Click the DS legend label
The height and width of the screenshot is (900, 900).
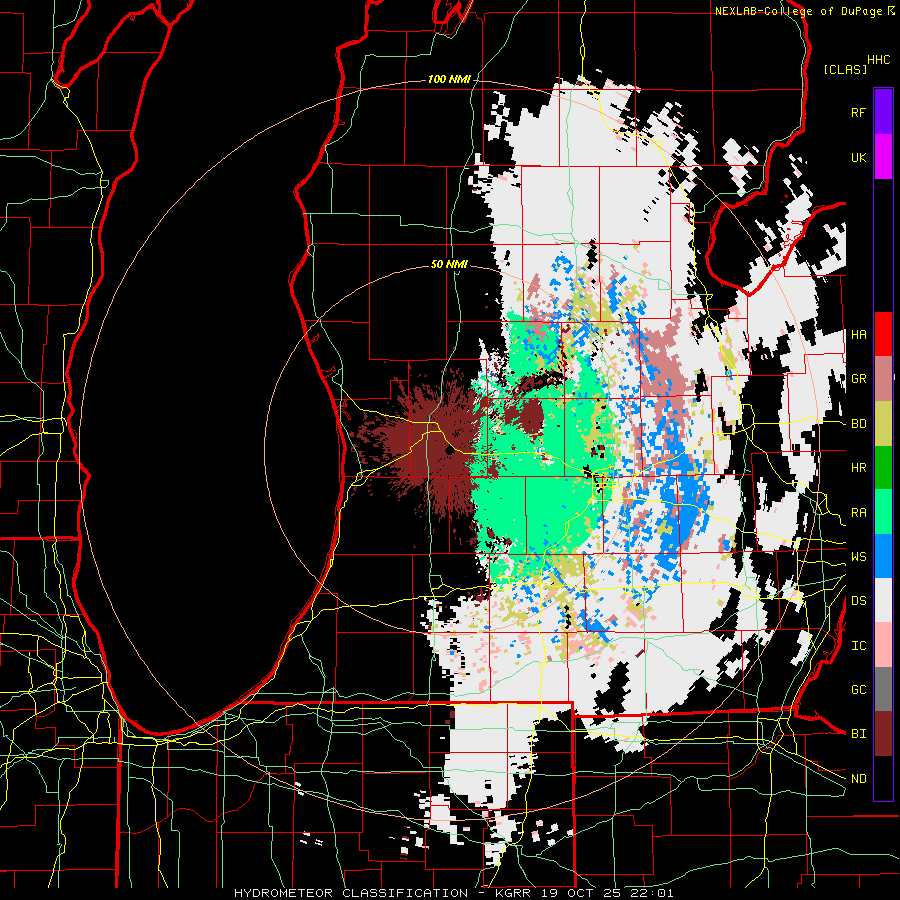pyautogui.click(x=859, y=601)
